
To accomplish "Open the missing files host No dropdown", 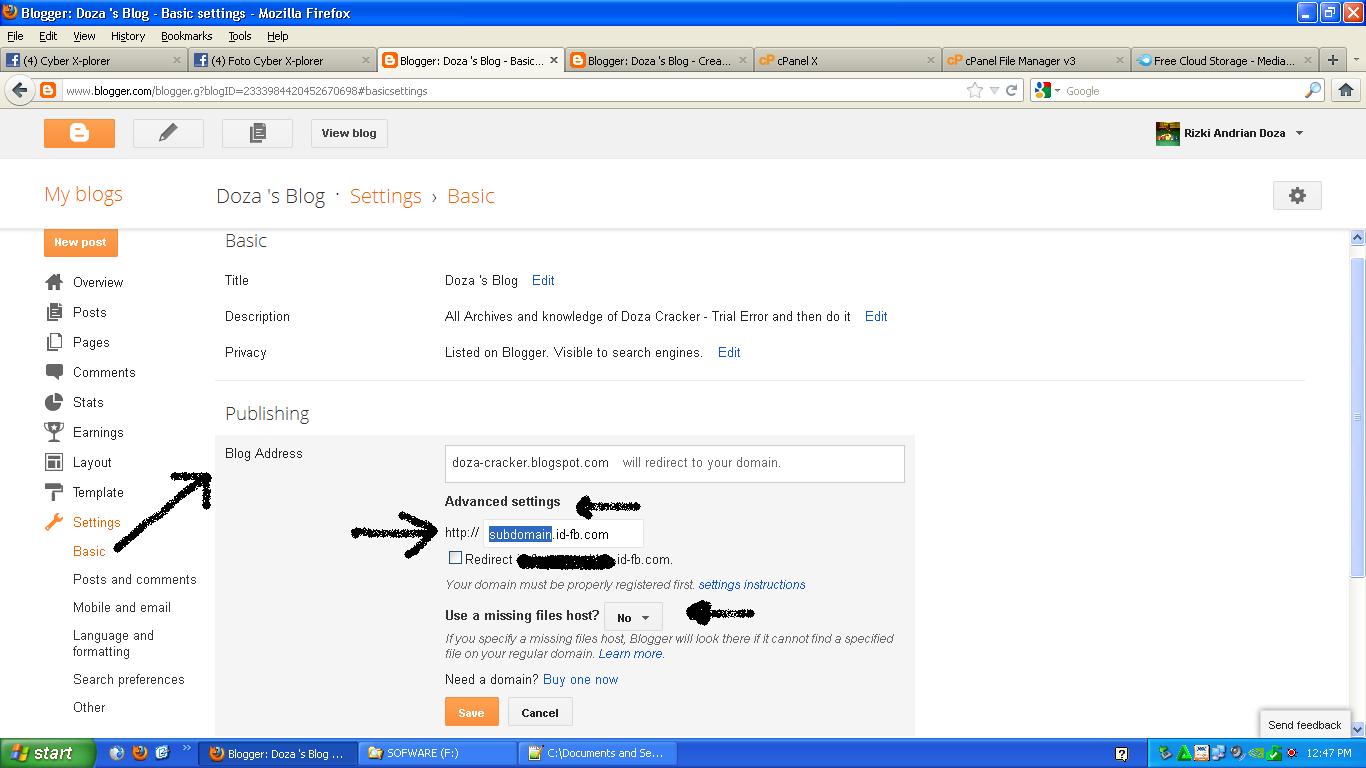I will tap(633, 617).
